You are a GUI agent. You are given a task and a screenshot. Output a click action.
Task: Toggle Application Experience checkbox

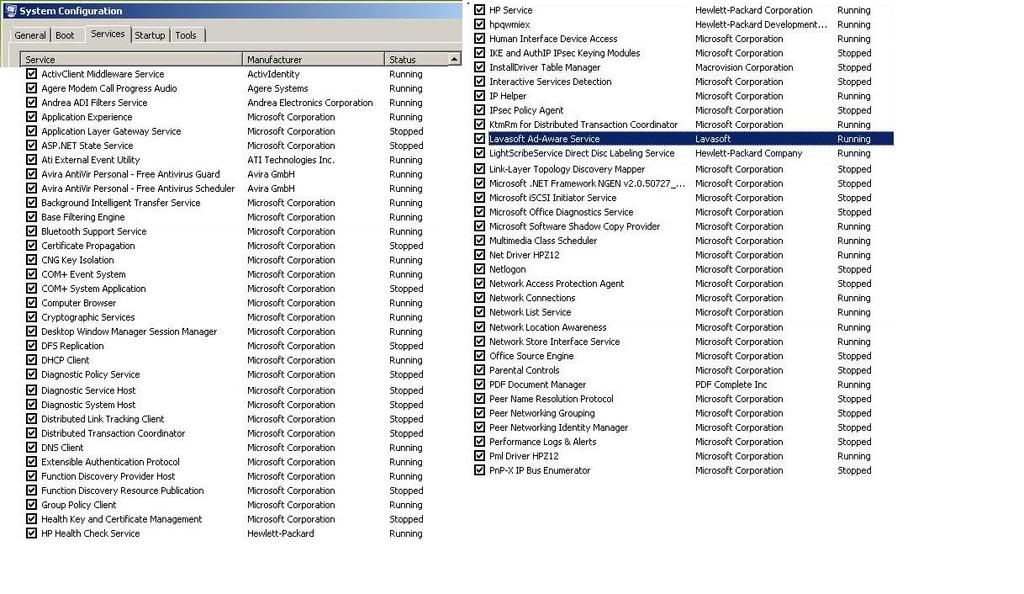click(x=31, y=117)
